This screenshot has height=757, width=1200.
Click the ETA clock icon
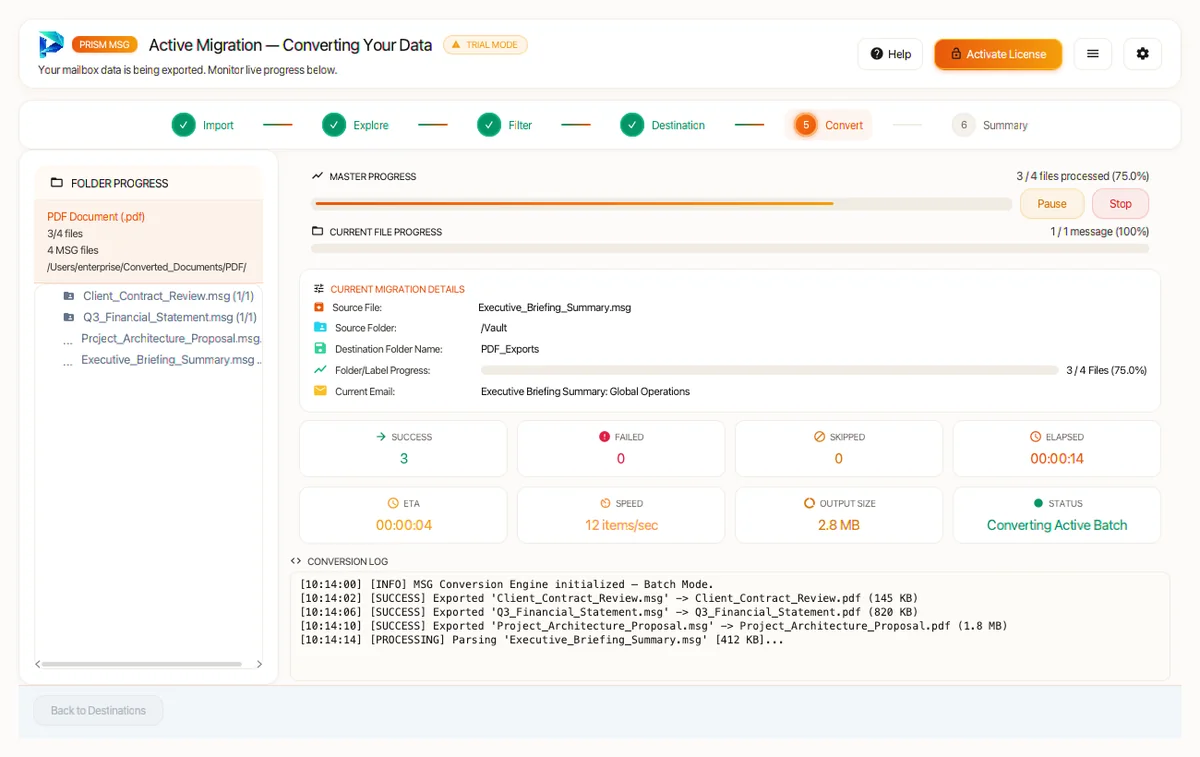coord(393,503)
